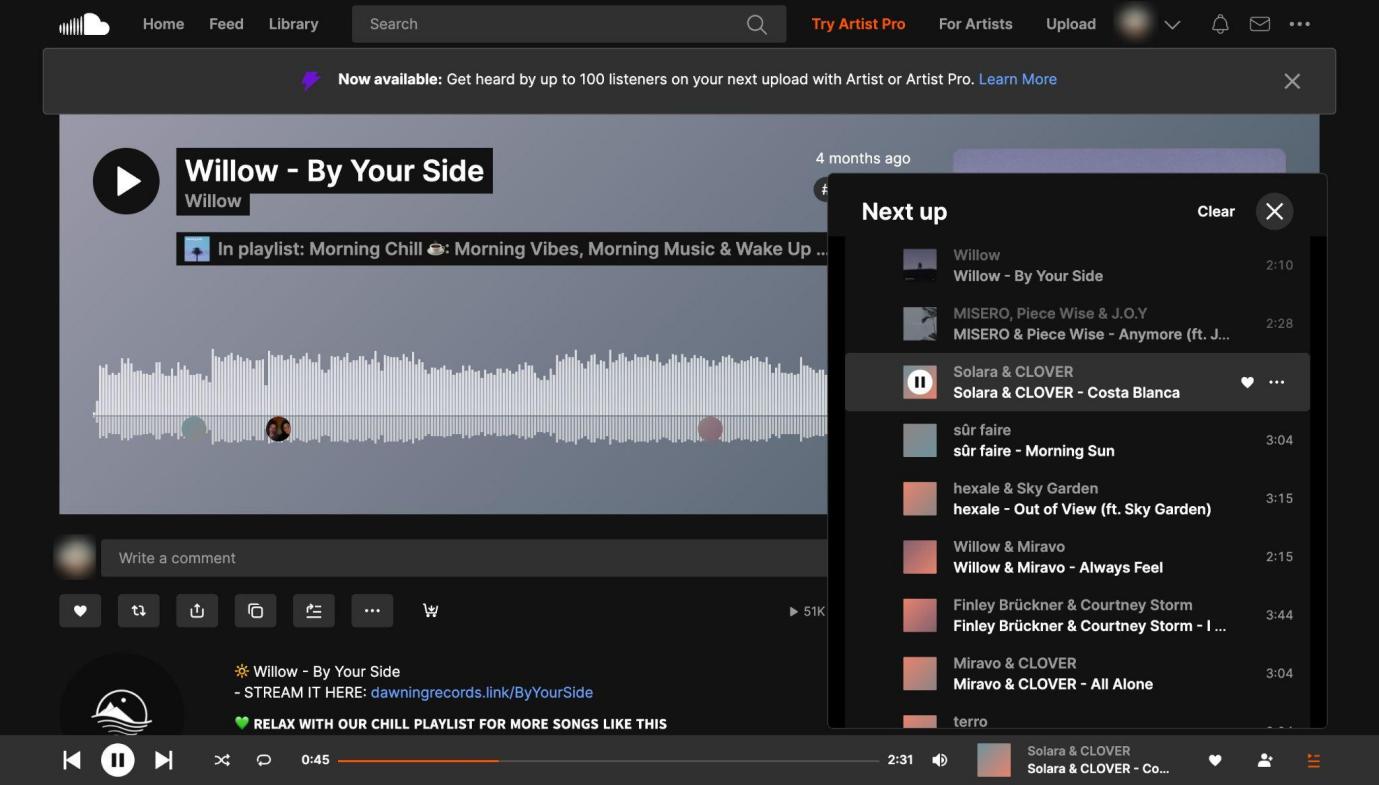The width and height of the screenshot is (1379, 785).
Task: Like the track with heart button
Action: 80,611
